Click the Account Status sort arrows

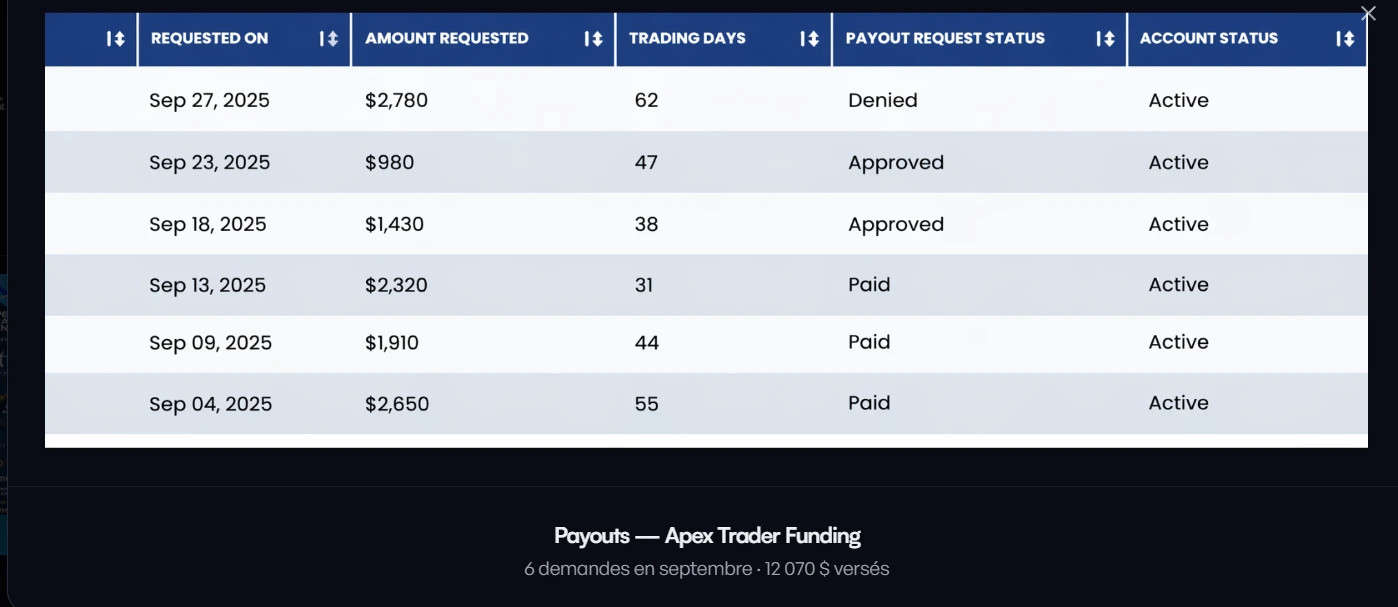1345,39
